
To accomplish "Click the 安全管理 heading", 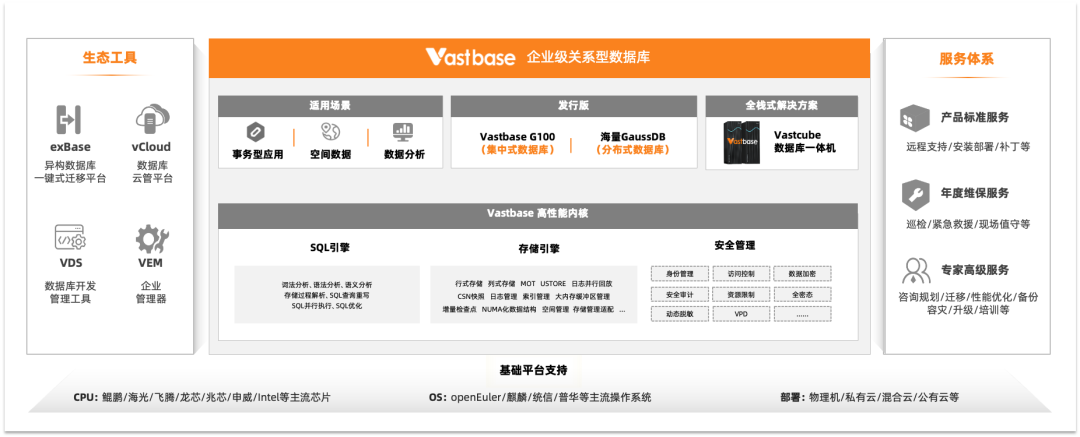I will point(734,245).
